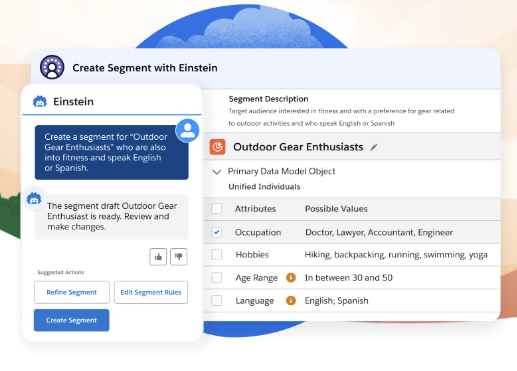Click the Refine Segment button

pos(72,292)
